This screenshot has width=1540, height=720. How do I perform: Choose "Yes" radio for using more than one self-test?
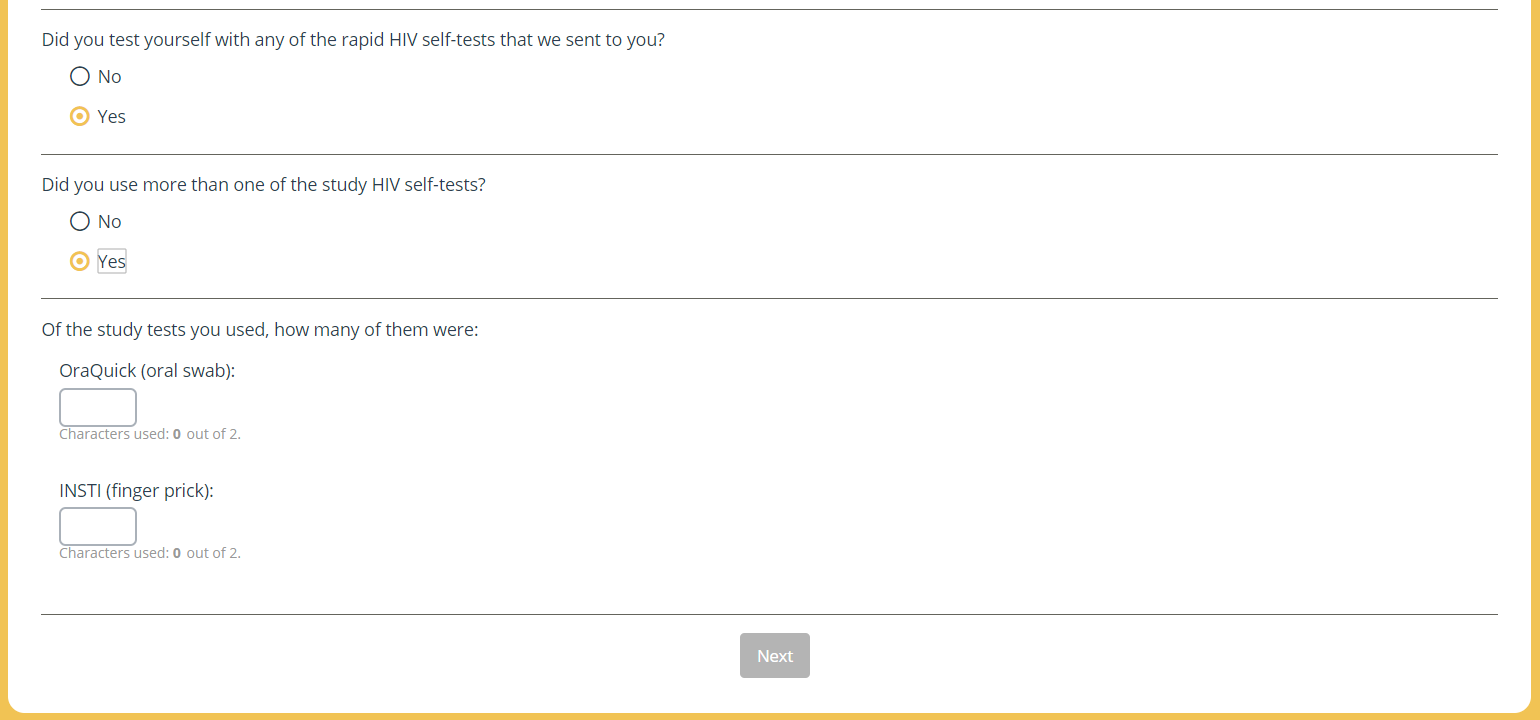tap(80, 262)
